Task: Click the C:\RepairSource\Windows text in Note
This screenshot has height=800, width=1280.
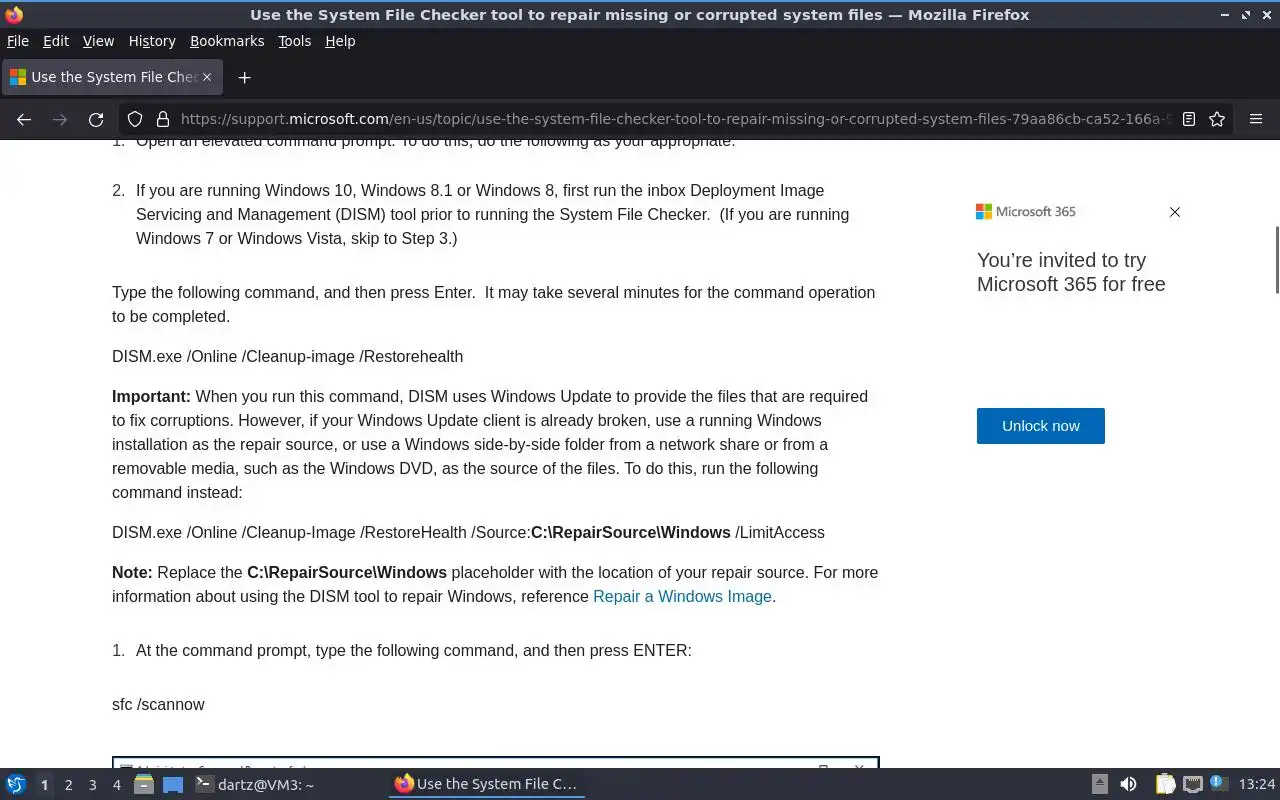Action: point(347,572)
